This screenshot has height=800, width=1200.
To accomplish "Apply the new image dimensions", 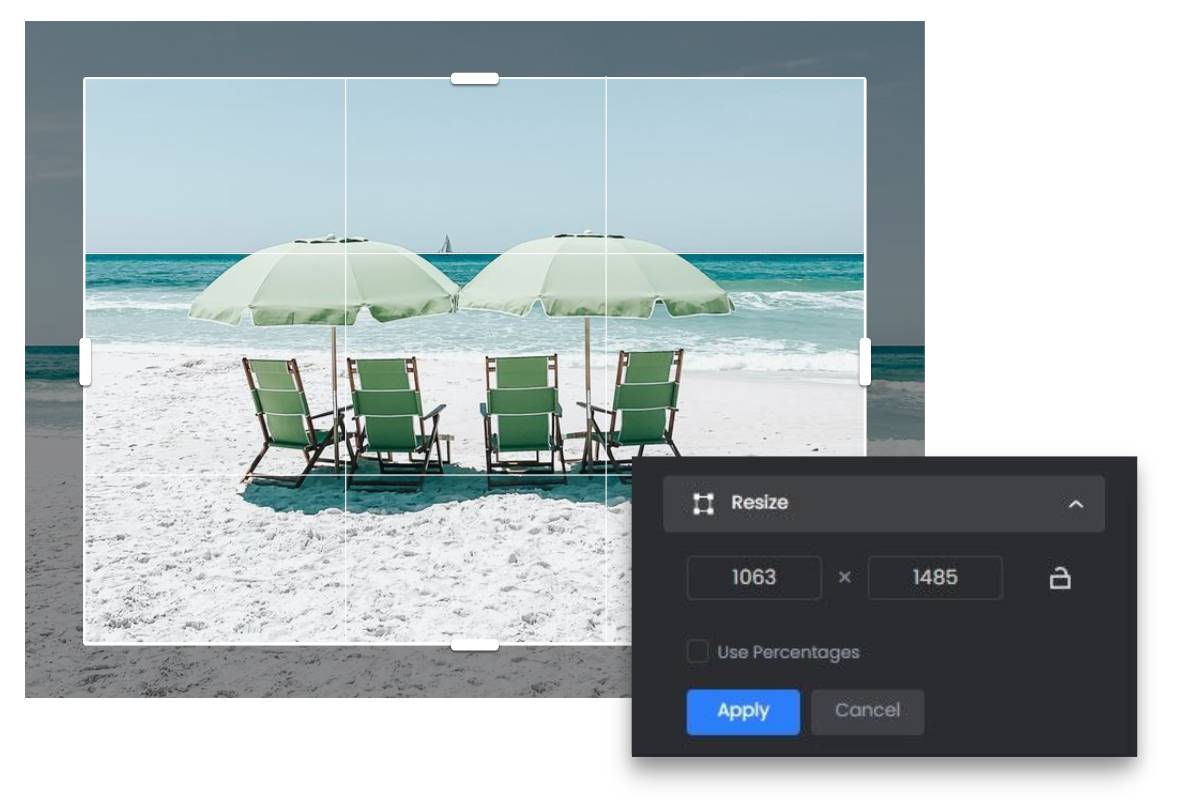I will click(743, 711).
